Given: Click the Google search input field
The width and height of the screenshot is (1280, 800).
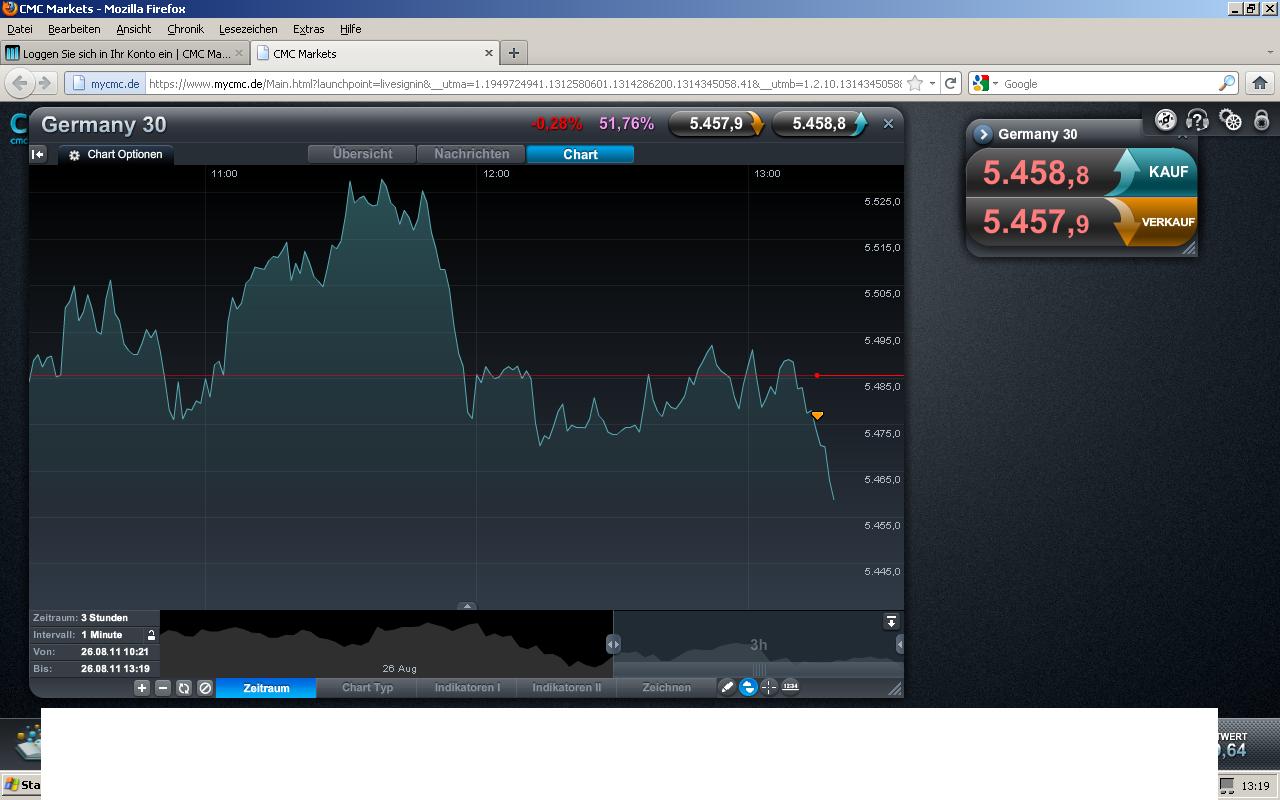Looking at the screenshot, I should pos(1109,84).
